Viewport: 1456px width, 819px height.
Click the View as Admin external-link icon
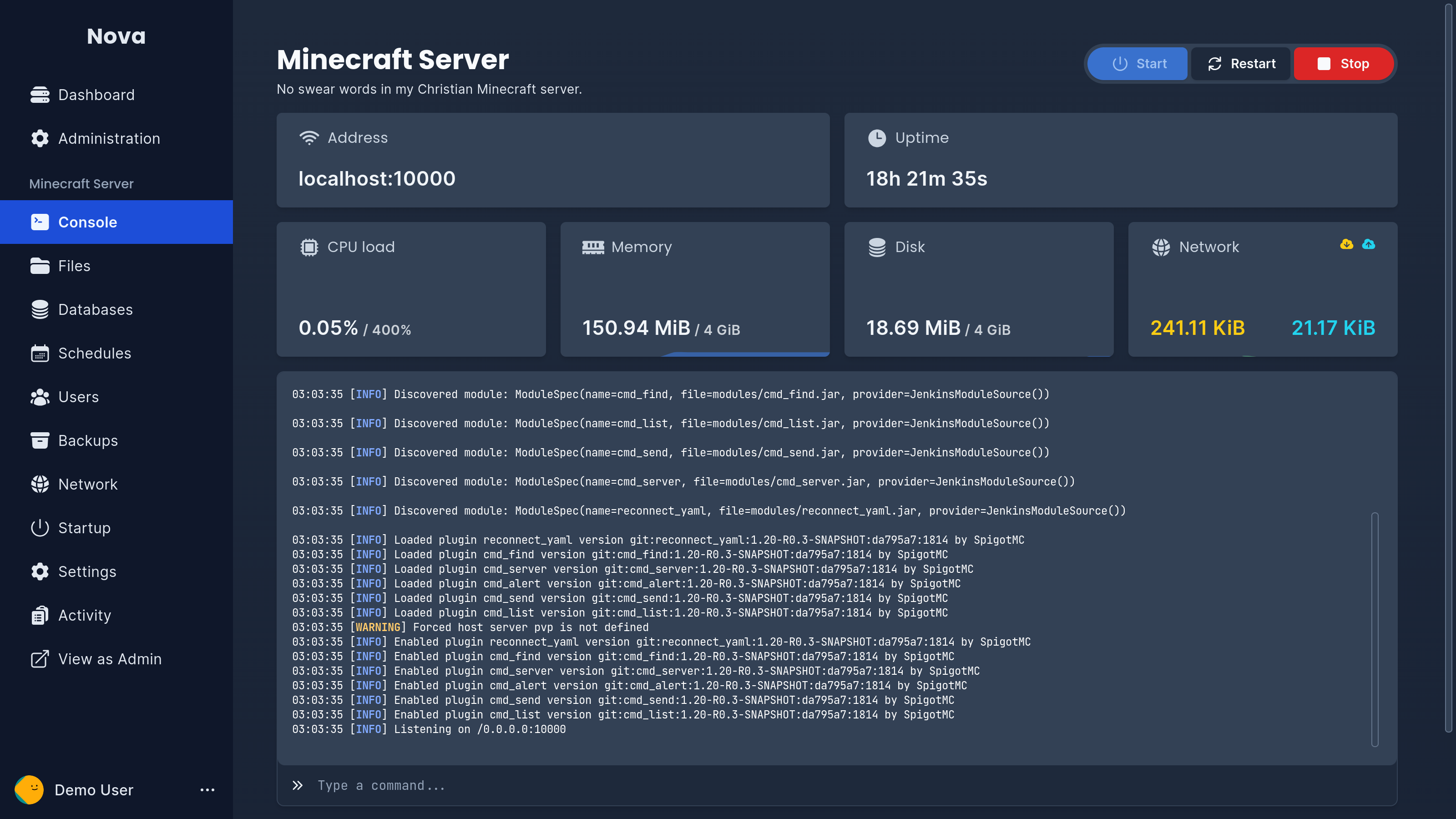coord(40,659)
